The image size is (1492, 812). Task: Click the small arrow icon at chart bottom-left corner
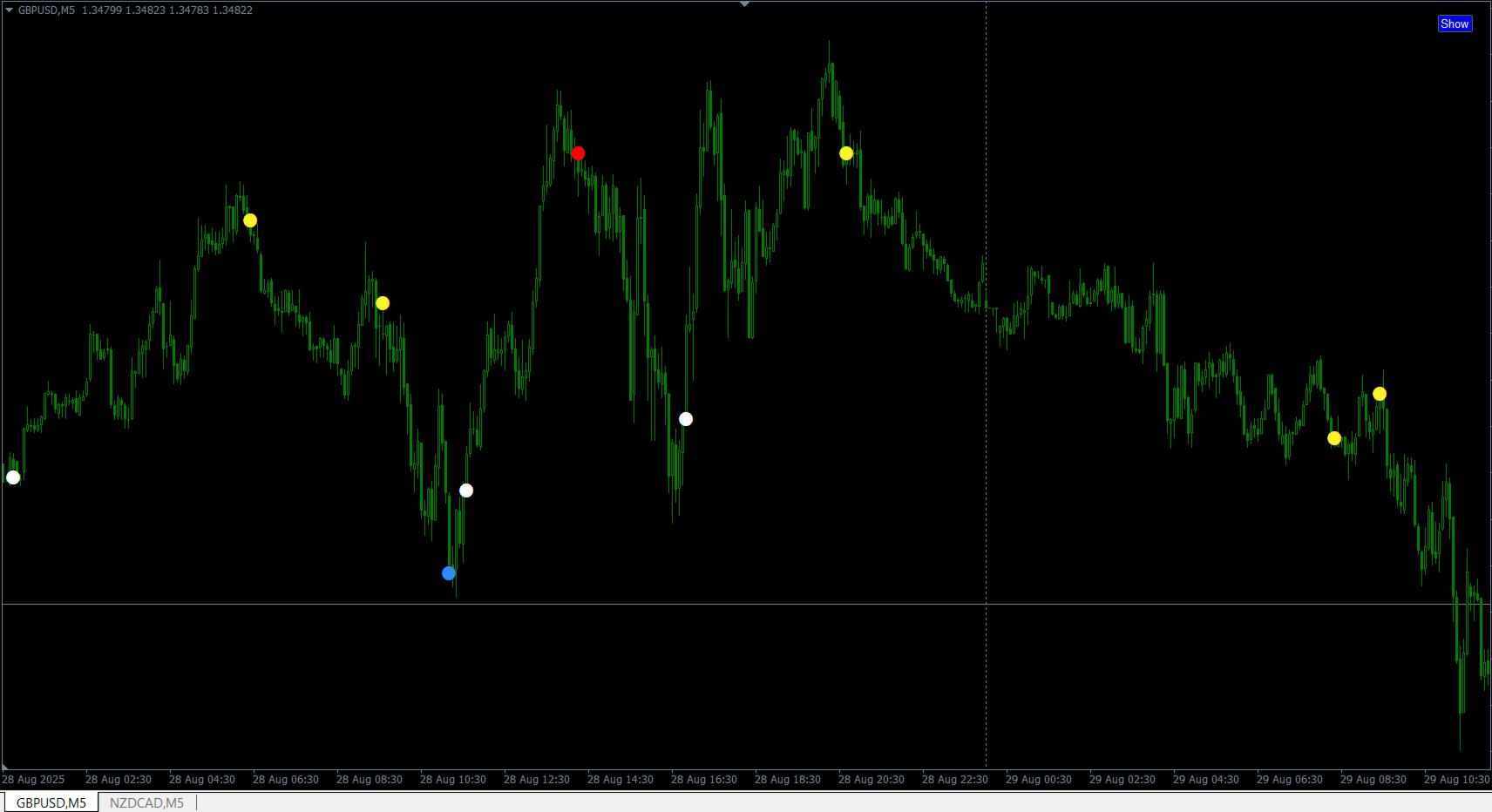click(5, 767)
